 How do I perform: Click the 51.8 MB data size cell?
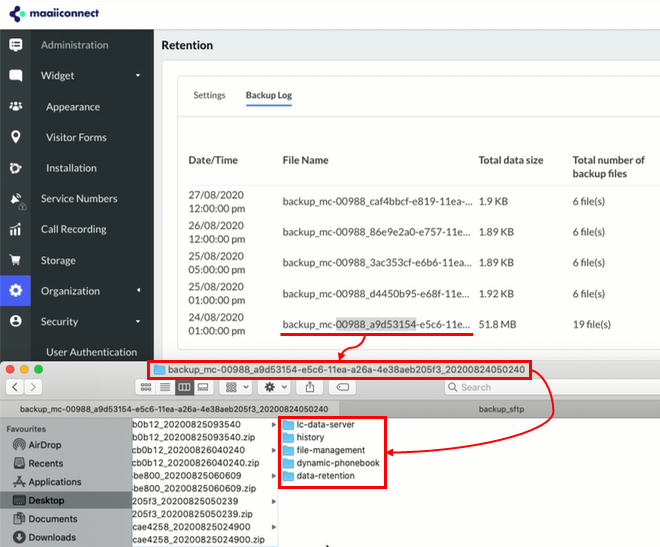click(x=498, y=324)
